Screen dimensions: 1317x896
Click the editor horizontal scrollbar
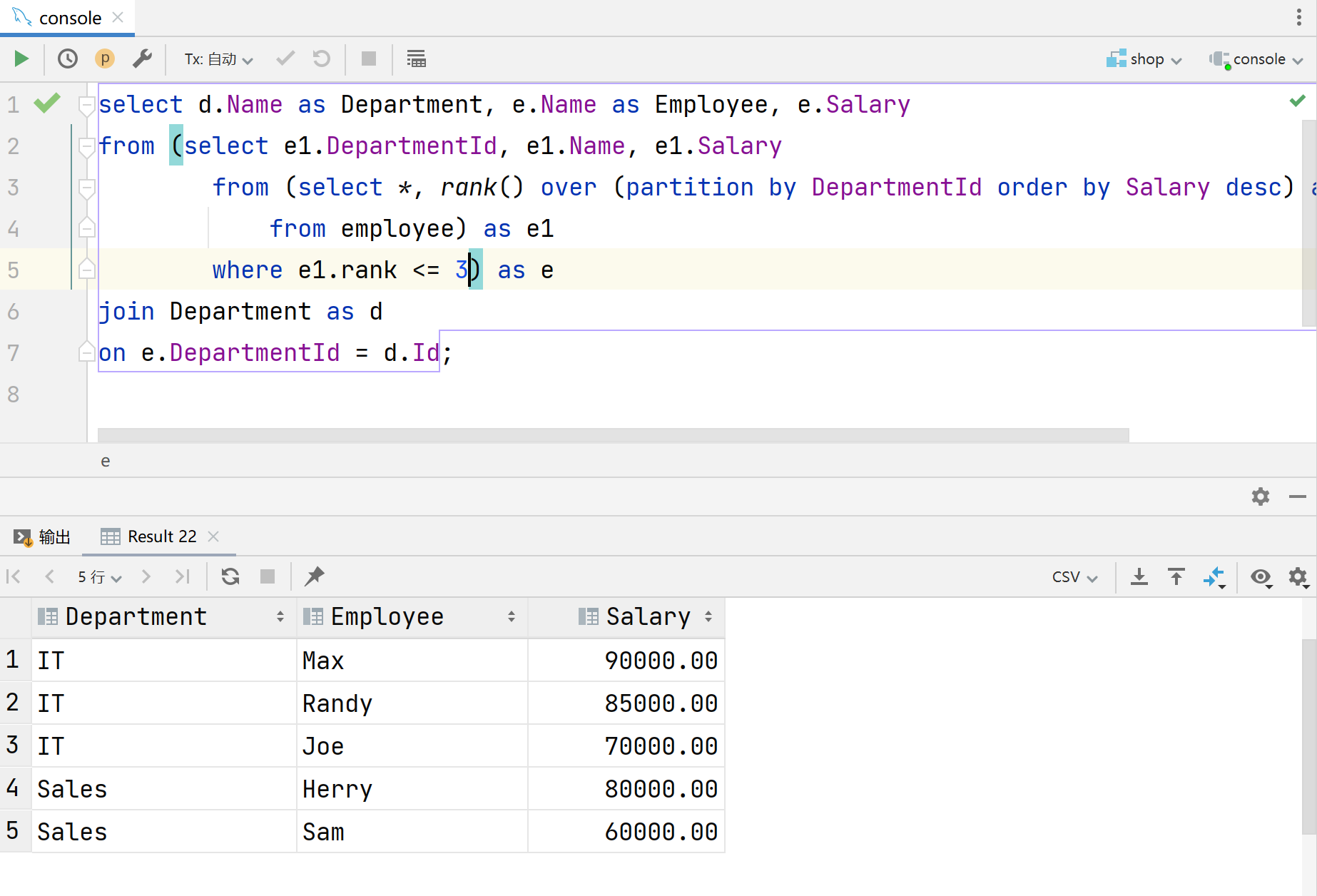point(613,434)
